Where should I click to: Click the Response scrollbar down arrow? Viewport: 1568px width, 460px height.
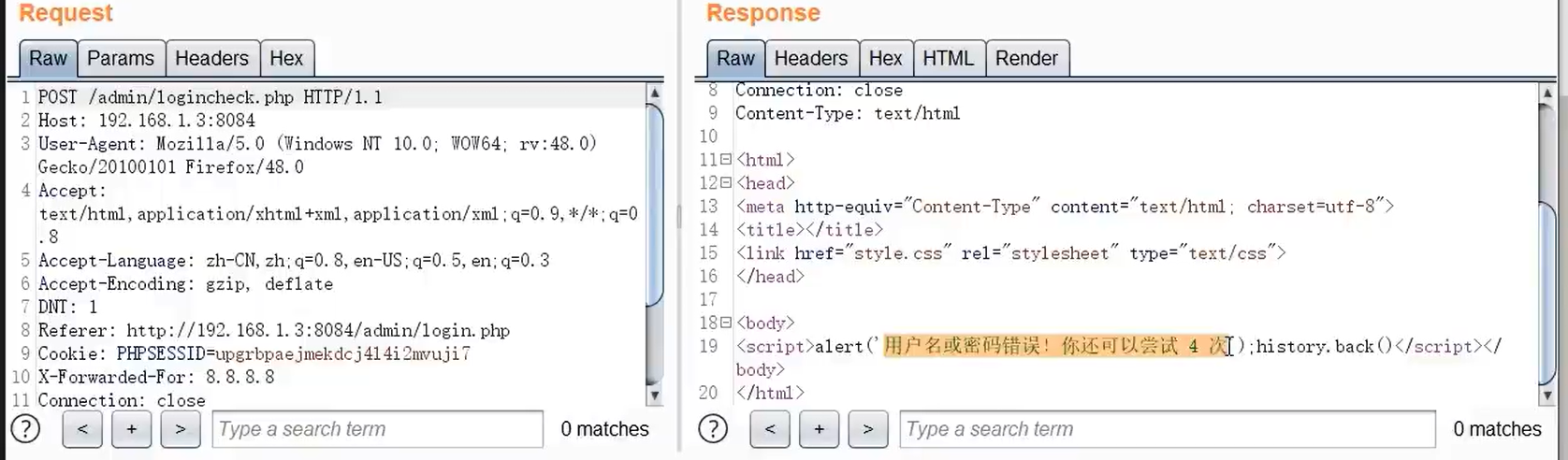pos(1547,395)
